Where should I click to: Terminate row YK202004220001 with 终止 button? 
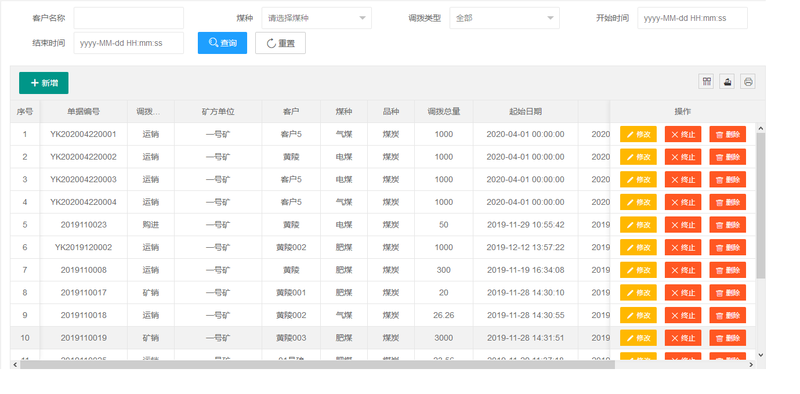coord(683,134)
